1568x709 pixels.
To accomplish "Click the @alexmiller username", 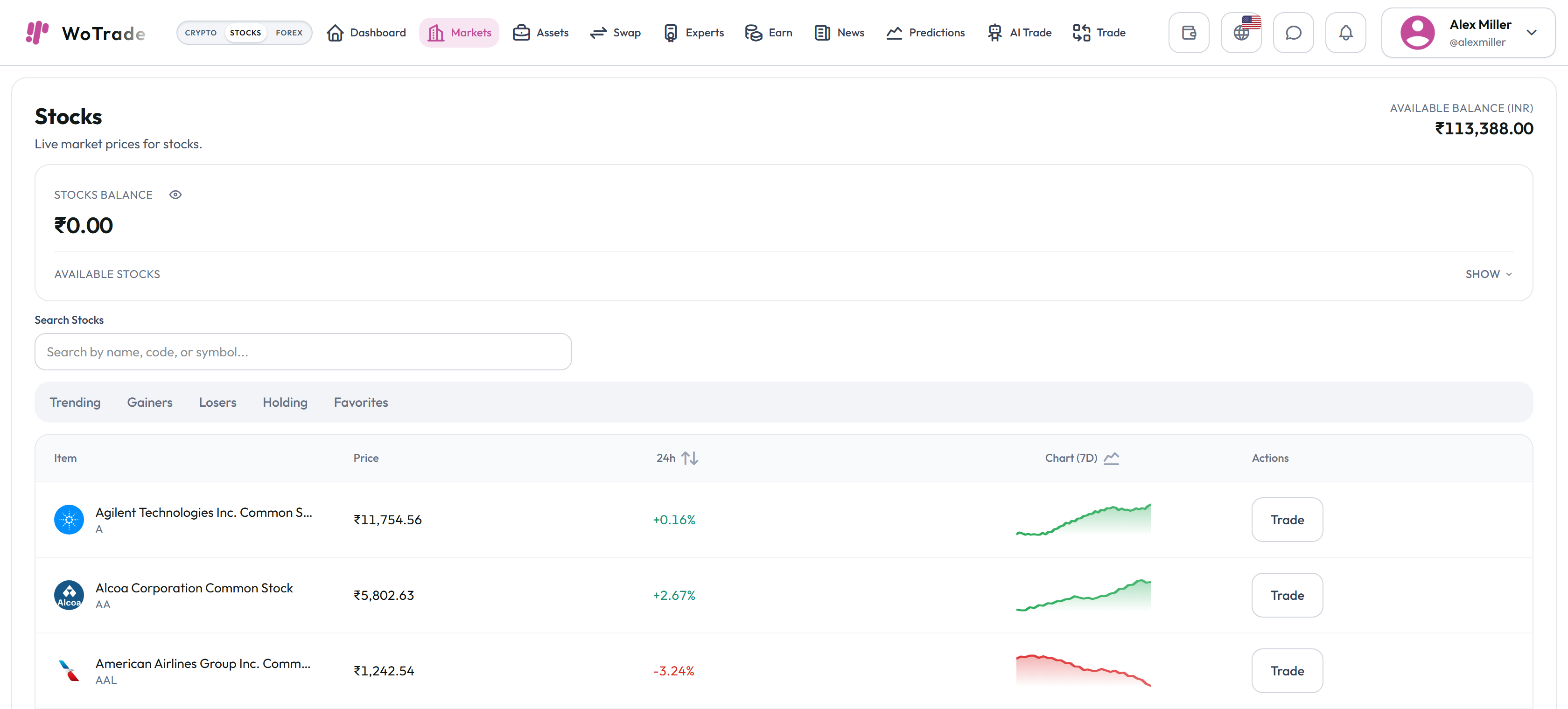I will (x=1477, y=42).
